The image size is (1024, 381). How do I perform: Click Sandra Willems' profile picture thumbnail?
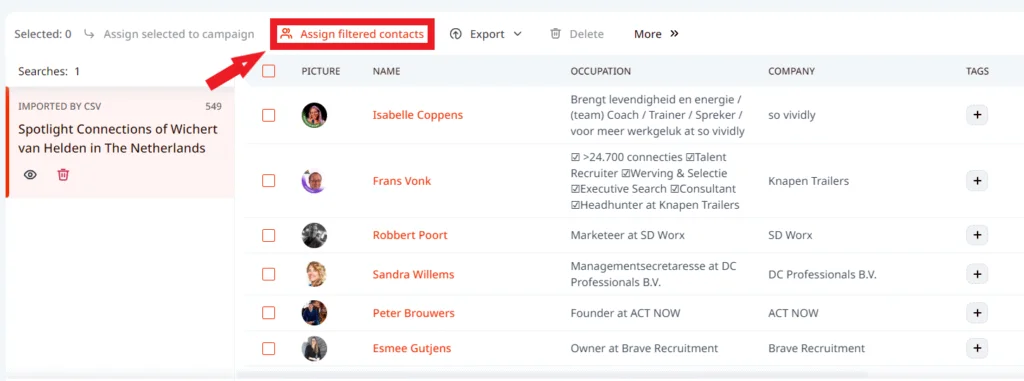(314, 274)
